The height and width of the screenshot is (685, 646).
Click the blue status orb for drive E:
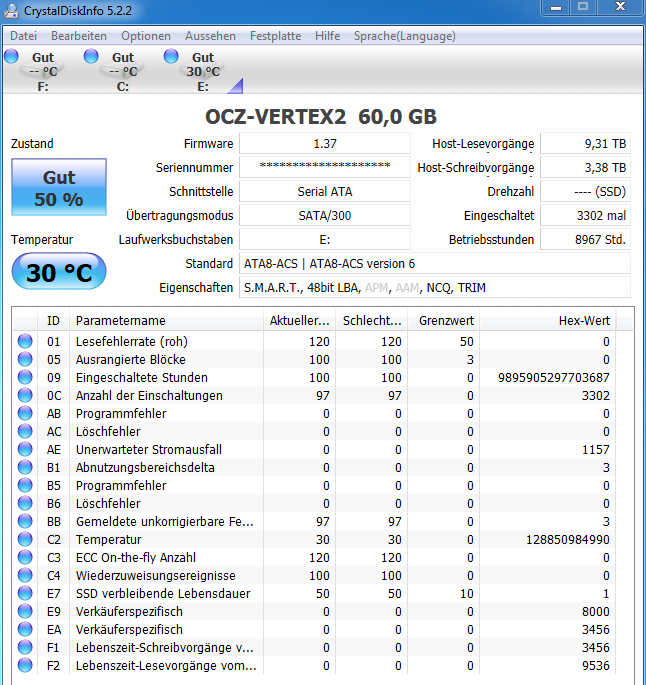click(x=171, y=56)
